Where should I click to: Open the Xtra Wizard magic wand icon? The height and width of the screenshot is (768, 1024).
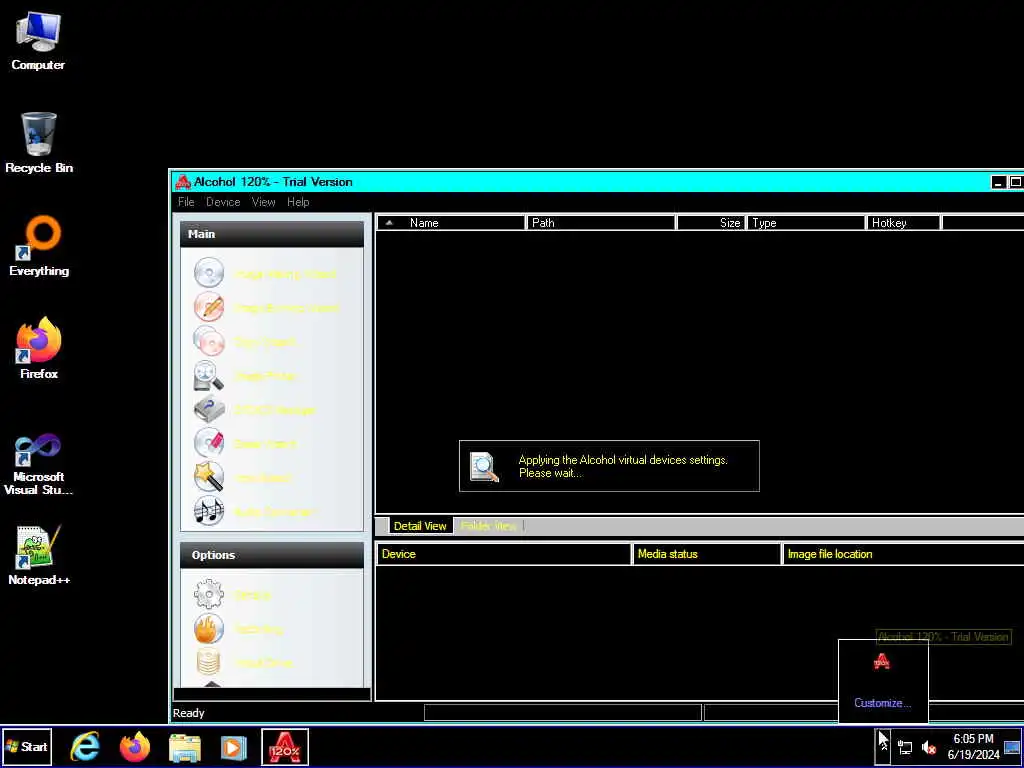[209, 477]
